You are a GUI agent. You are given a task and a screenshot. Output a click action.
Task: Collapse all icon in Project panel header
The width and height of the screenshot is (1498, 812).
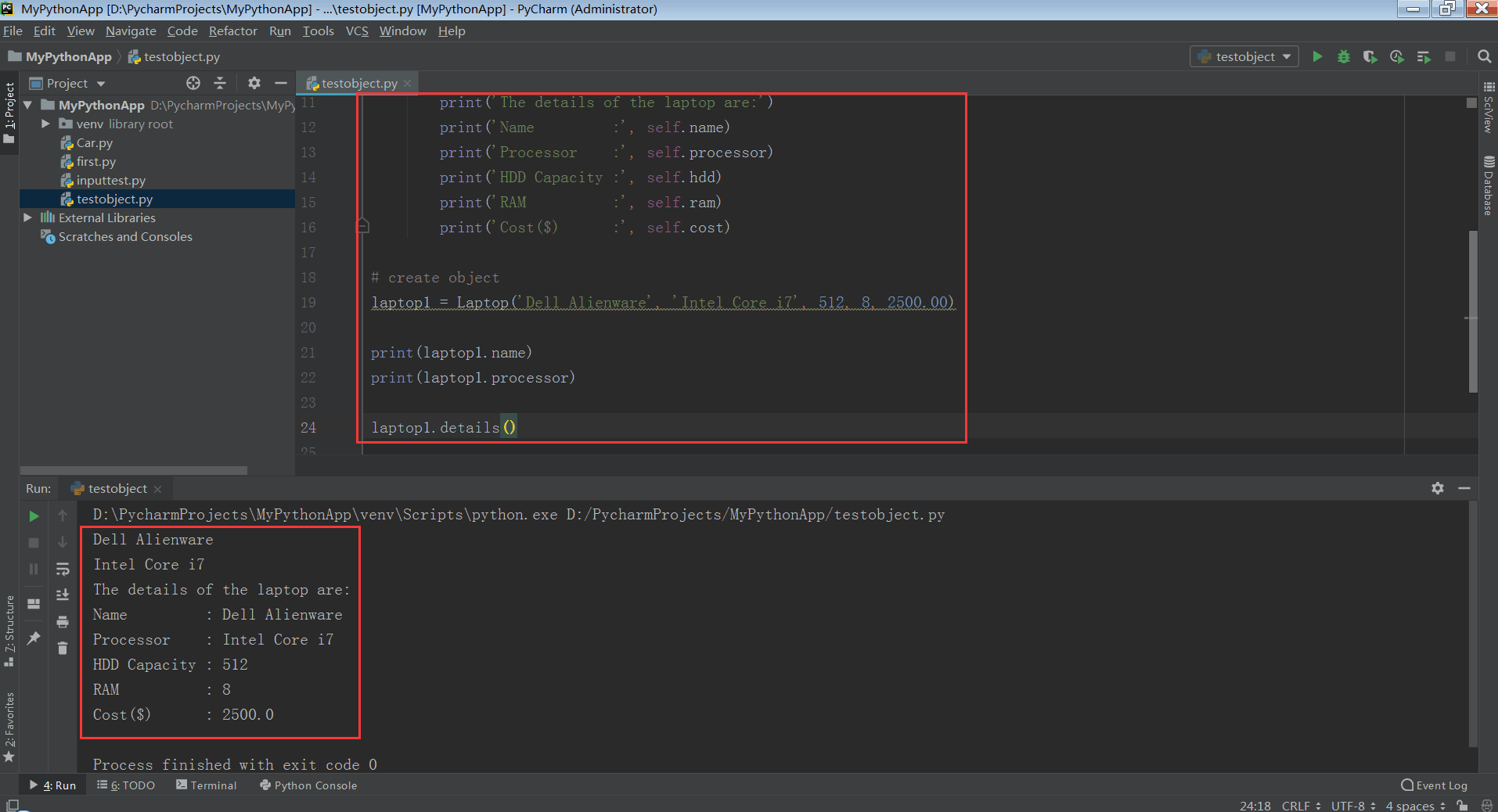pyautogui.click(x=220, y=83)
